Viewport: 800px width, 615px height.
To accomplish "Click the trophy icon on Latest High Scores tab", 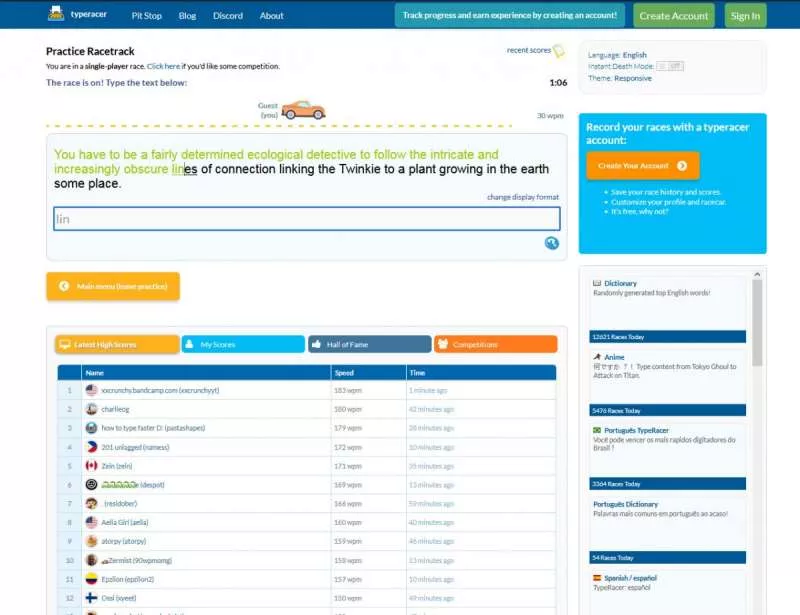I will pos(66,344).
